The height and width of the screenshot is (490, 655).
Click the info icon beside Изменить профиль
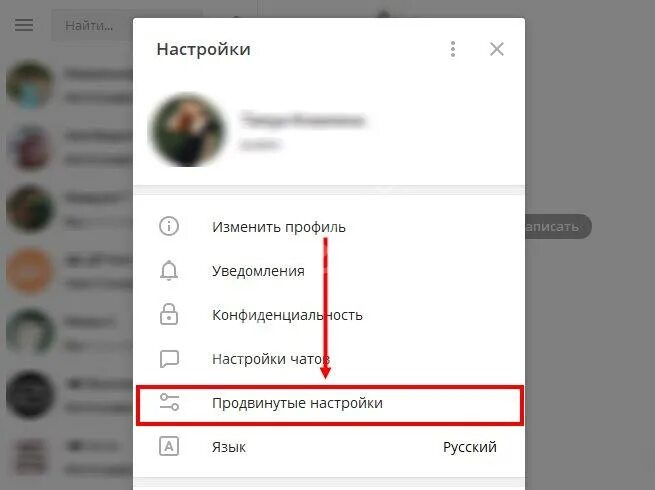coord(169,226)
